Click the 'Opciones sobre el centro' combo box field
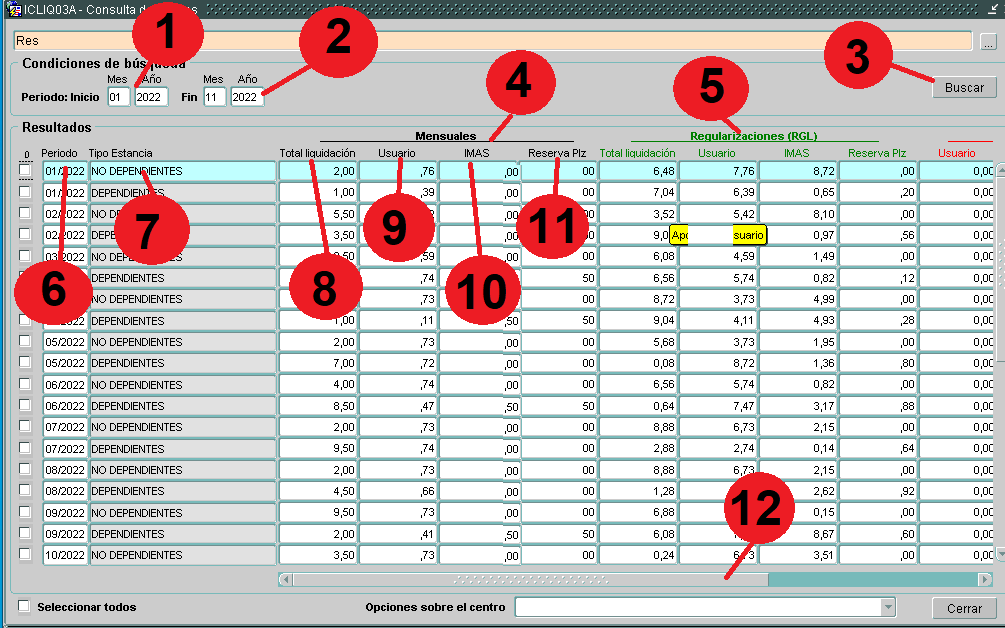The image size is (1005, 628). 696,607
